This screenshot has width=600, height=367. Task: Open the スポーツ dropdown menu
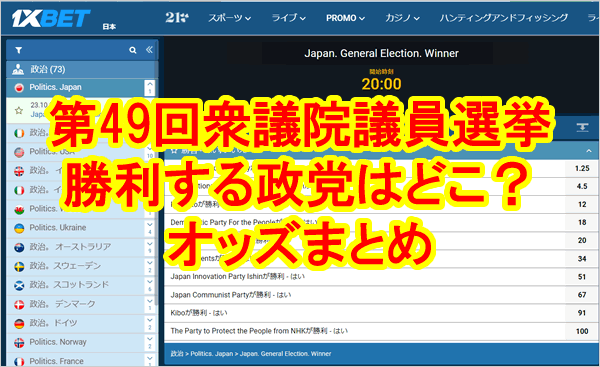pos(229,18)
